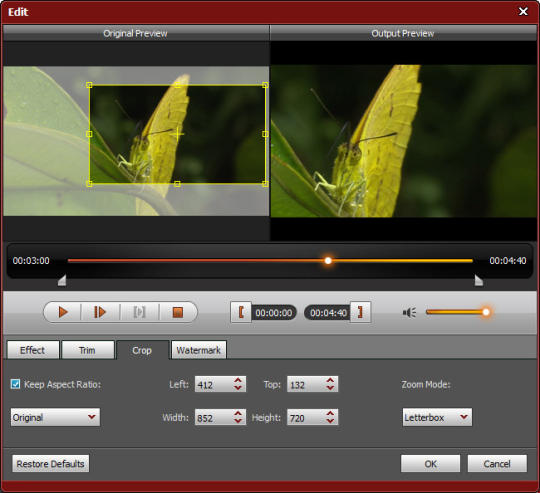Set trim start with left bracket icon
Image resolution: width=540 pixels, height=493 pixels.
click(241, 312)
